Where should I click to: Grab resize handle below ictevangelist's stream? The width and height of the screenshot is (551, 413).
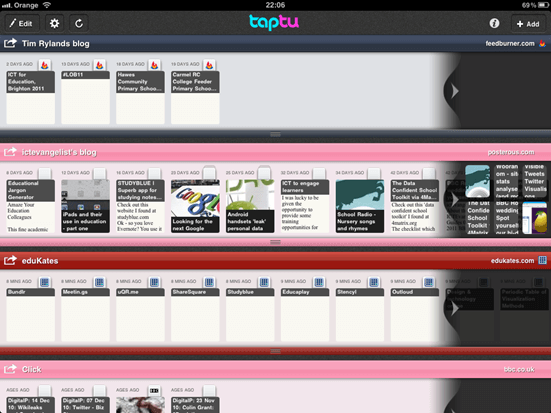276,242
